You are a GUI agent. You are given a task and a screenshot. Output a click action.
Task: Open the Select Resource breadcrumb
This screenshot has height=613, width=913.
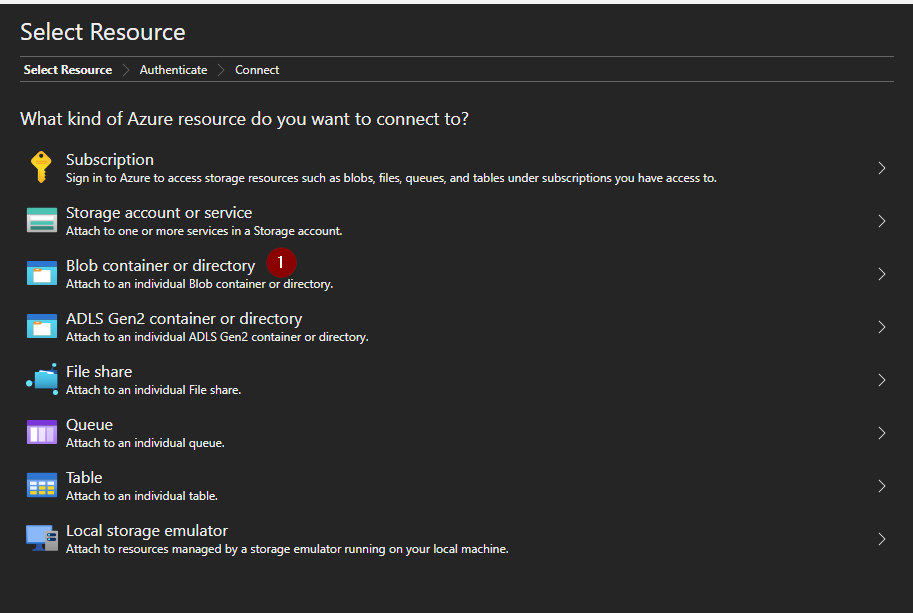click(66, 69)
